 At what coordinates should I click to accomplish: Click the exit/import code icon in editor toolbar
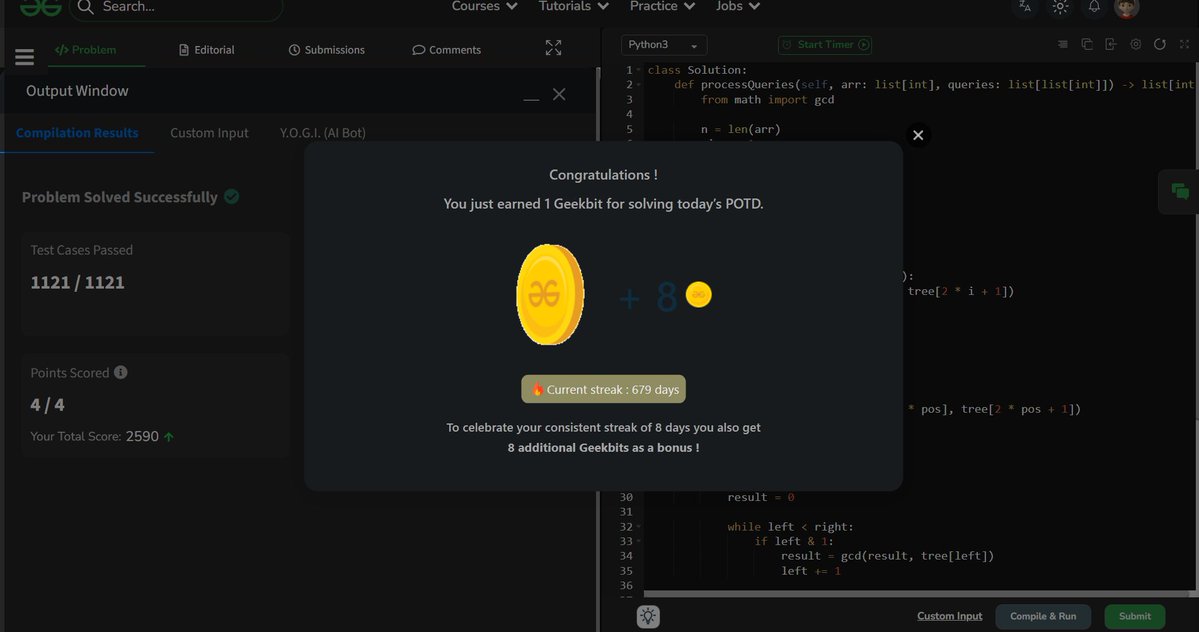(x=1111, y=44)
